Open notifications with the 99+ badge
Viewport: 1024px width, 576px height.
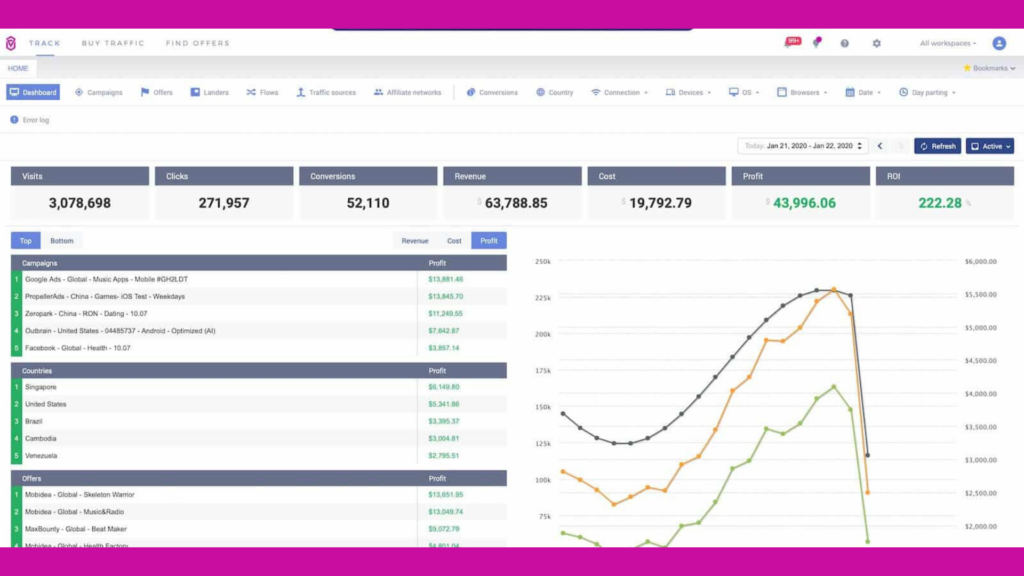[792, 42]
